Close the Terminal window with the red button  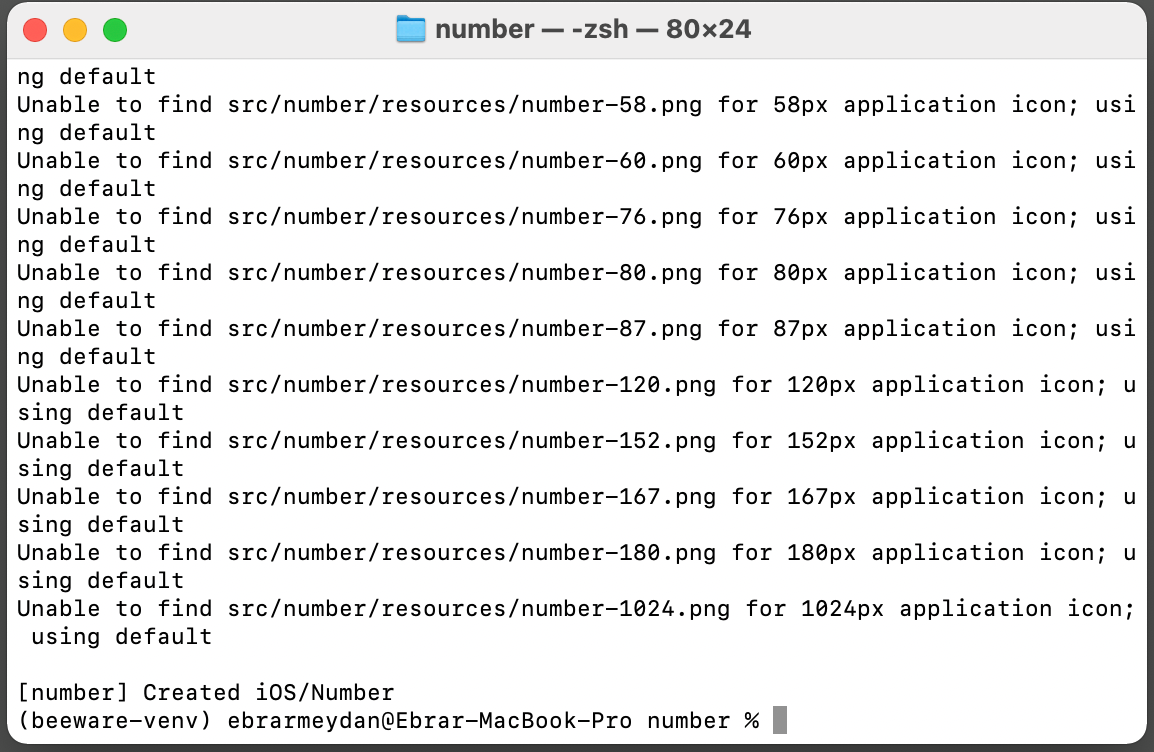pyautogui.click(x=35, y=30)
